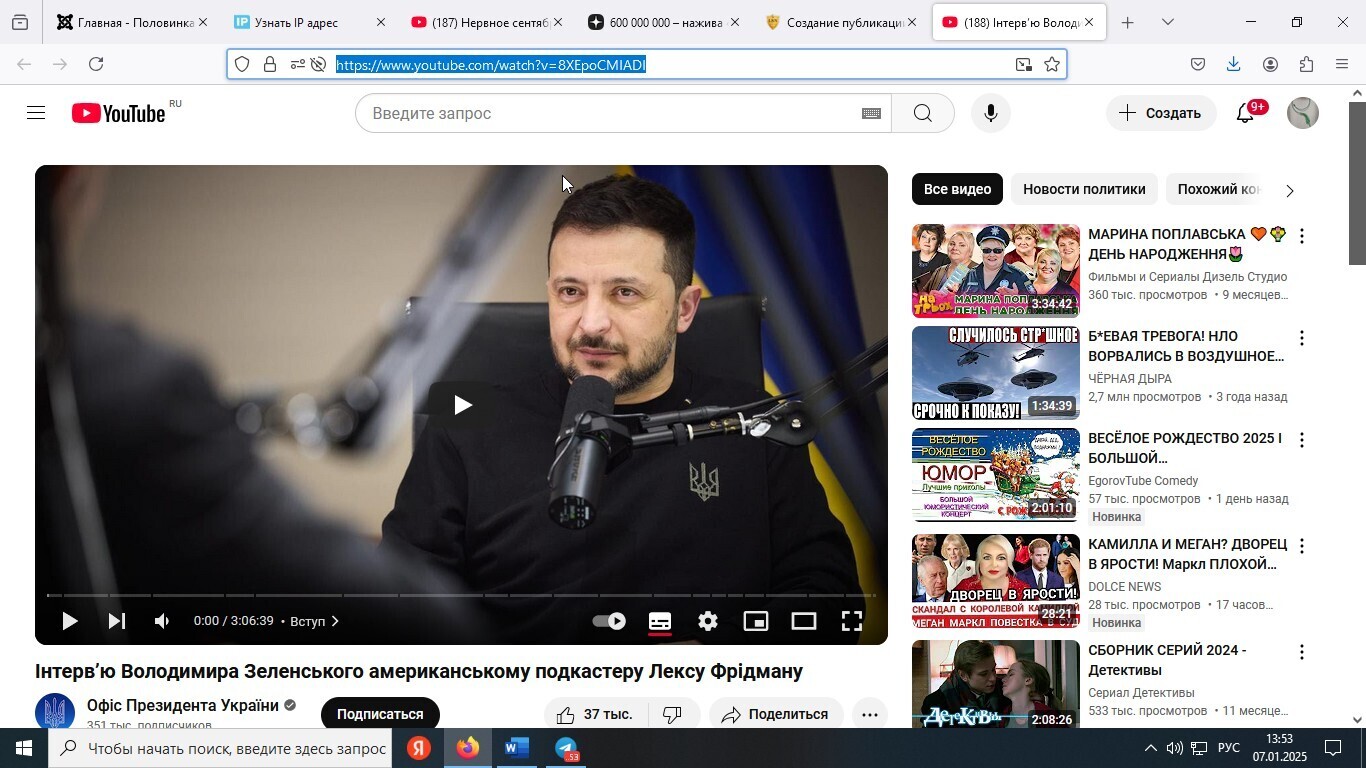Screen dimensions: 1366x768
Task: Open video player settings gear
Action: tap(708, 621)
